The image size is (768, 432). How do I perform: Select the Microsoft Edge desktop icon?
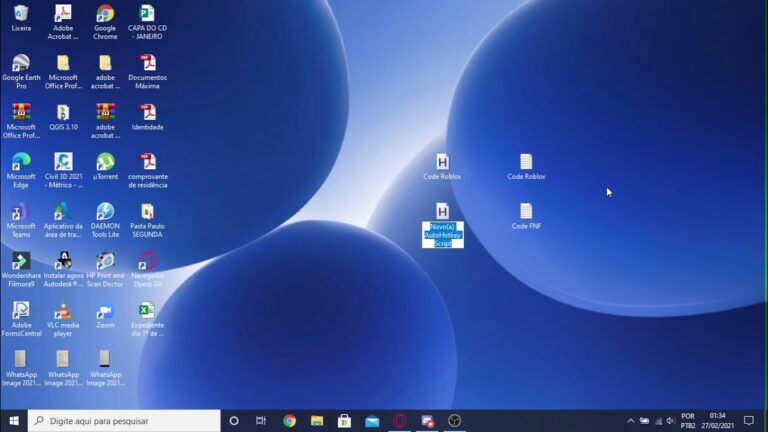pos(21,162)
